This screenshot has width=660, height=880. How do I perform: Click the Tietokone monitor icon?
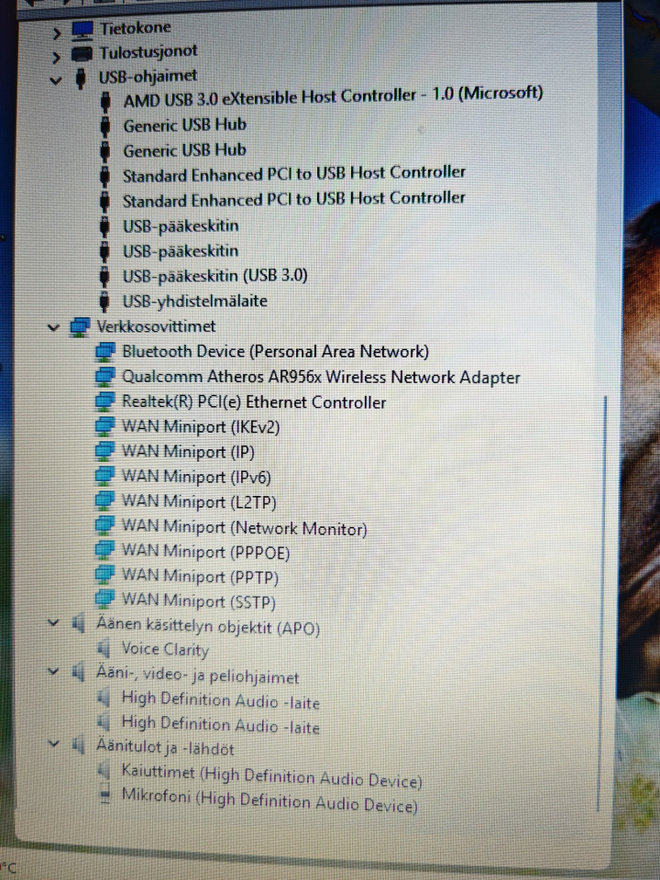[82, 30]
